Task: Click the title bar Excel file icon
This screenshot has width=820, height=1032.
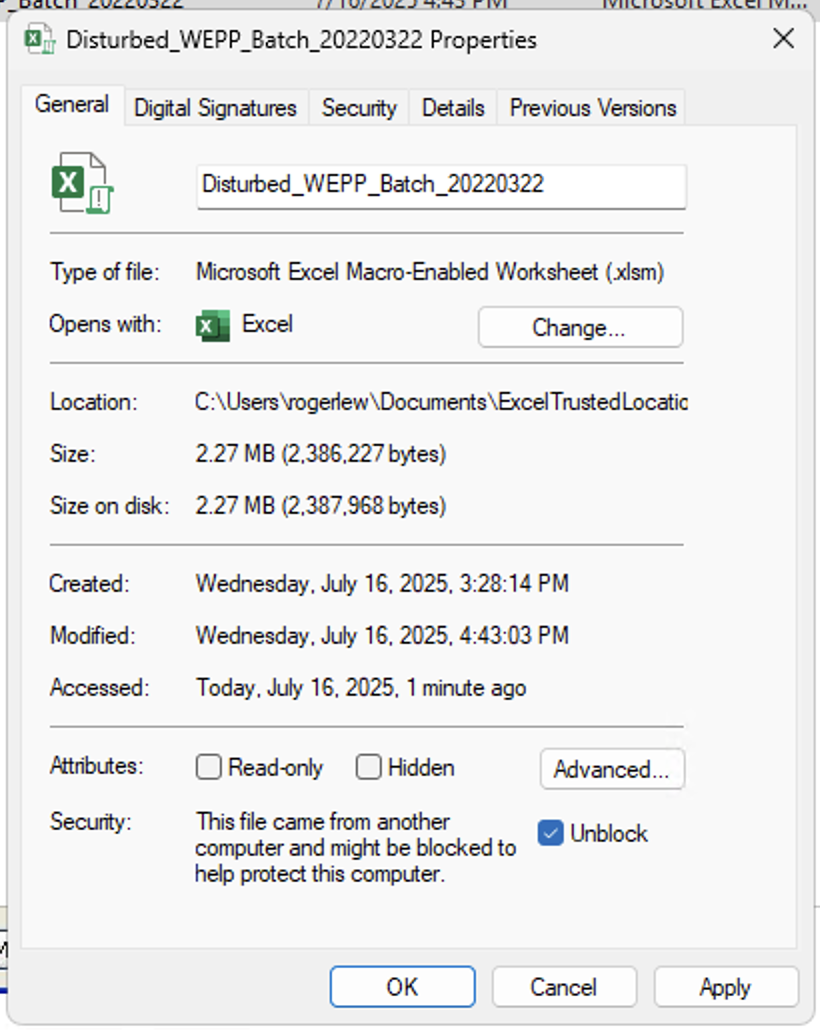Action: point(39,39)
